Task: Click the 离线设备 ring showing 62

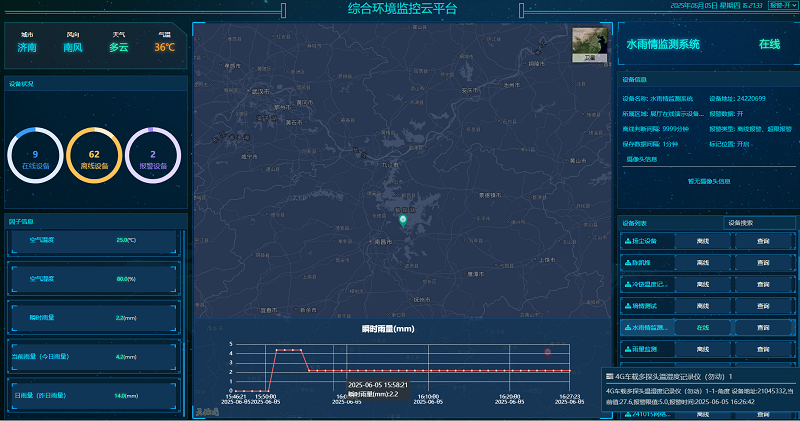Action: [x=94, y=156]
